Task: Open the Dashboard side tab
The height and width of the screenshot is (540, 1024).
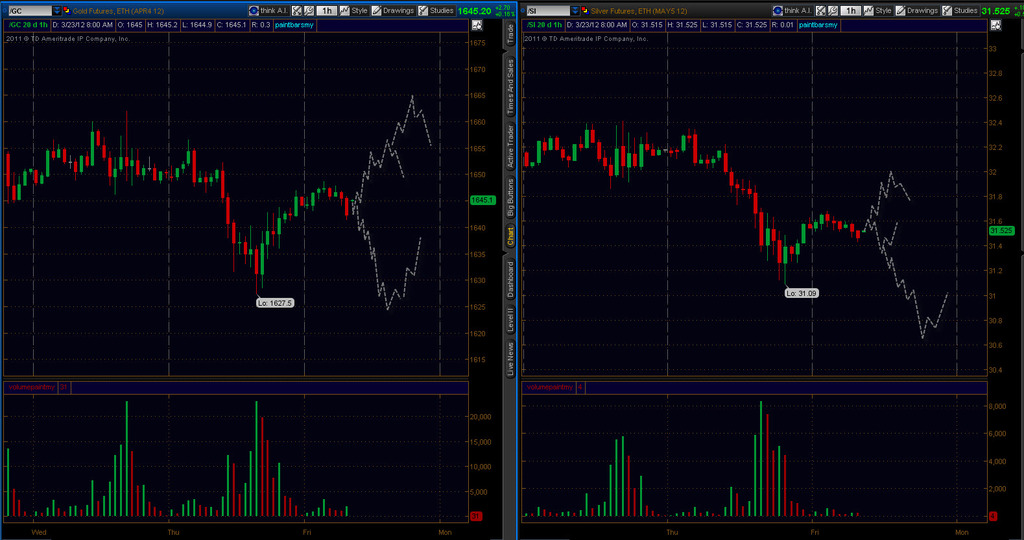Action: pos(510,279)
